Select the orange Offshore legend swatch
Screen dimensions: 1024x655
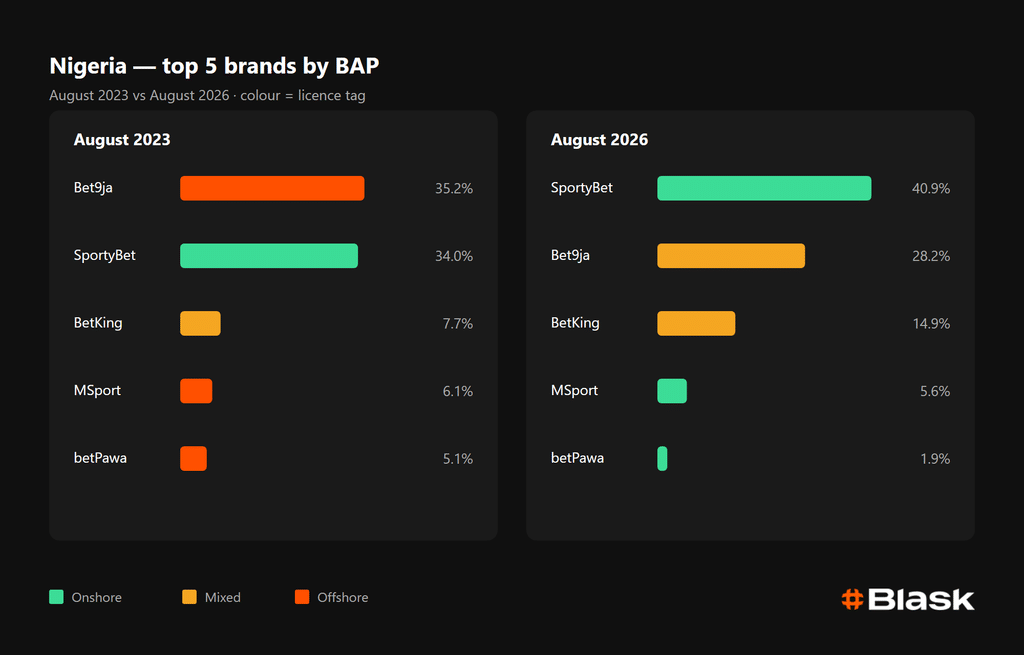coord(302,597)
